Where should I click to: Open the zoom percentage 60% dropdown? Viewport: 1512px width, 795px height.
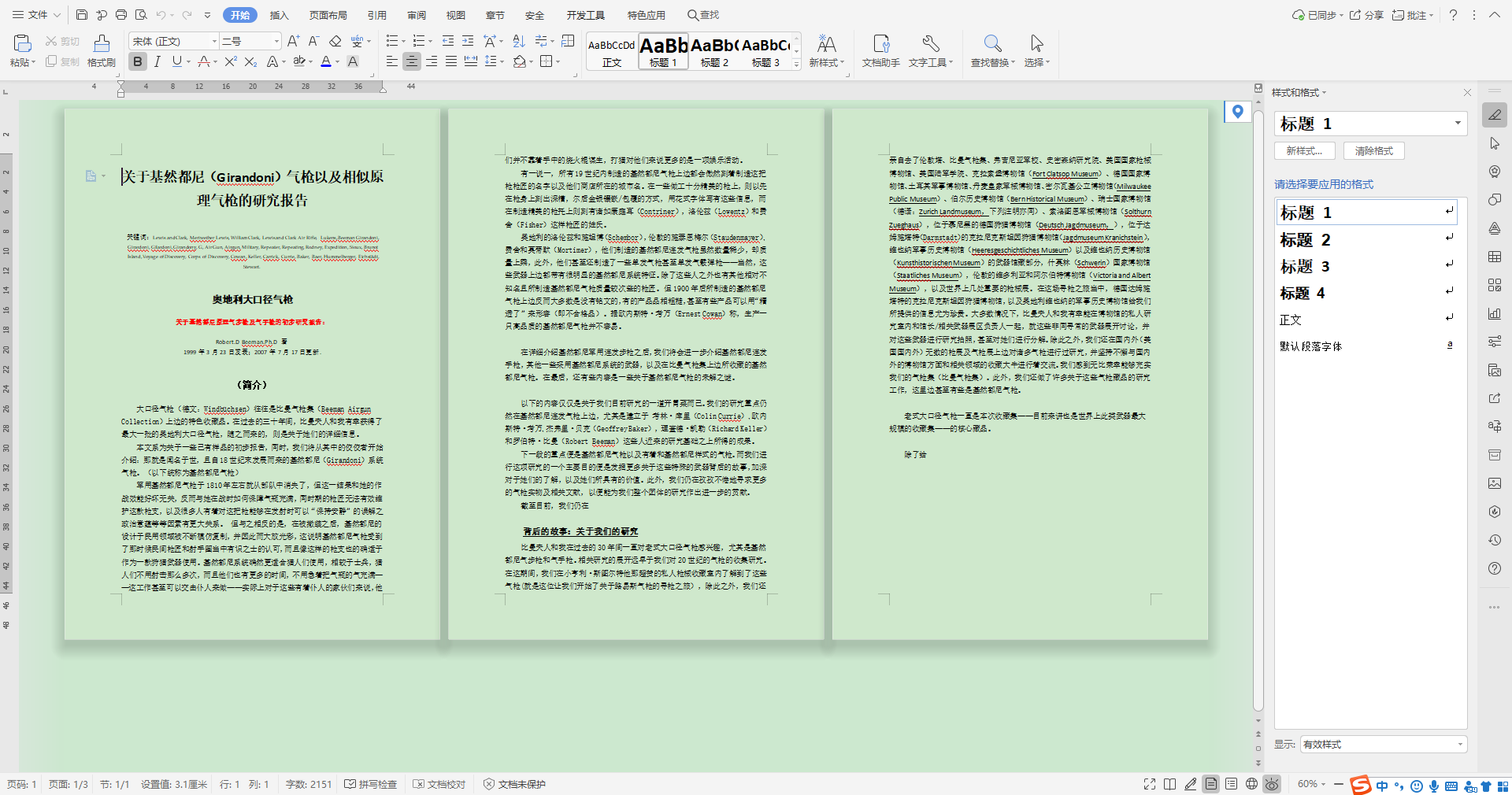[1312, 784]
